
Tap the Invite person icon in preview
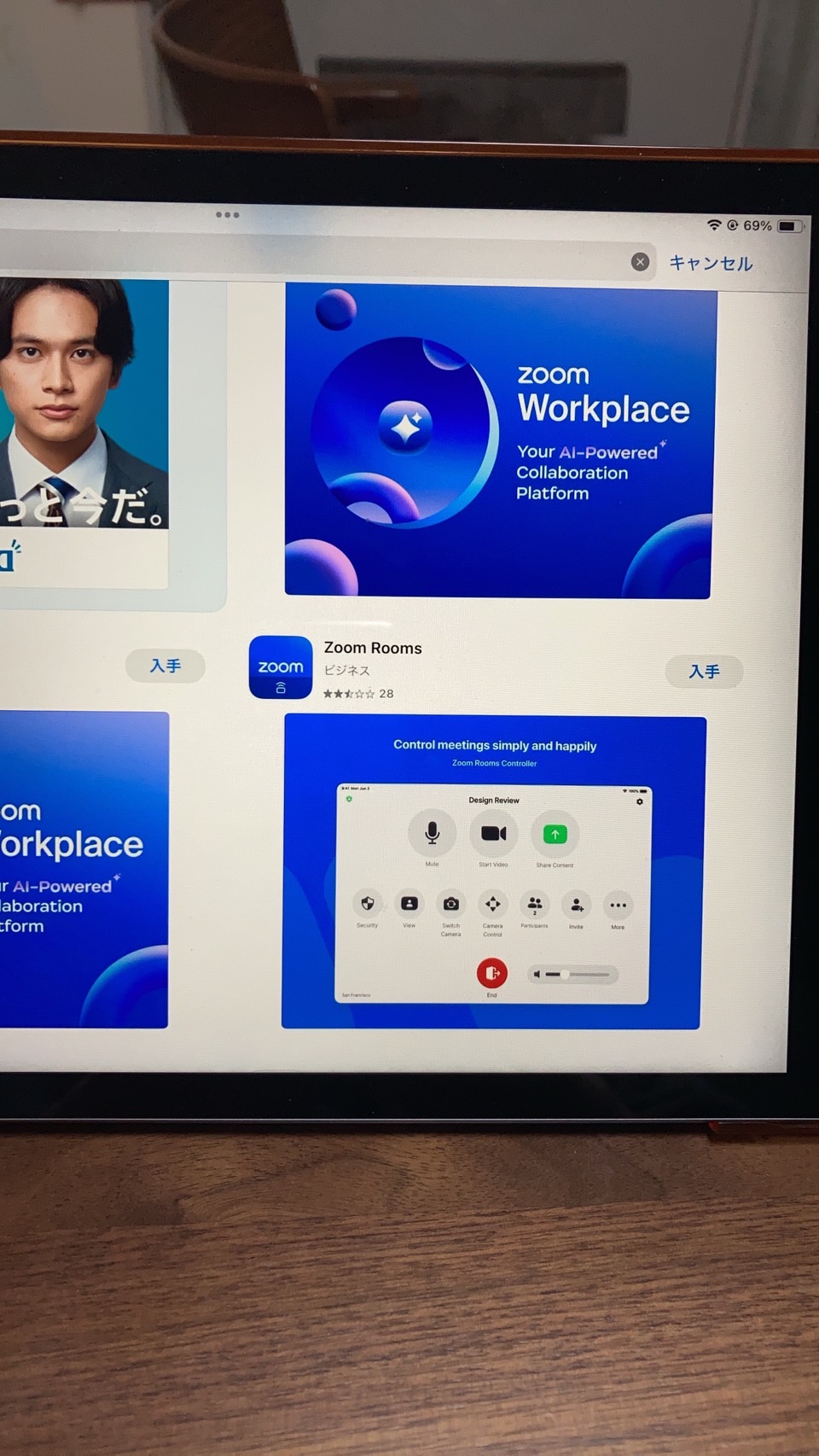577,905
